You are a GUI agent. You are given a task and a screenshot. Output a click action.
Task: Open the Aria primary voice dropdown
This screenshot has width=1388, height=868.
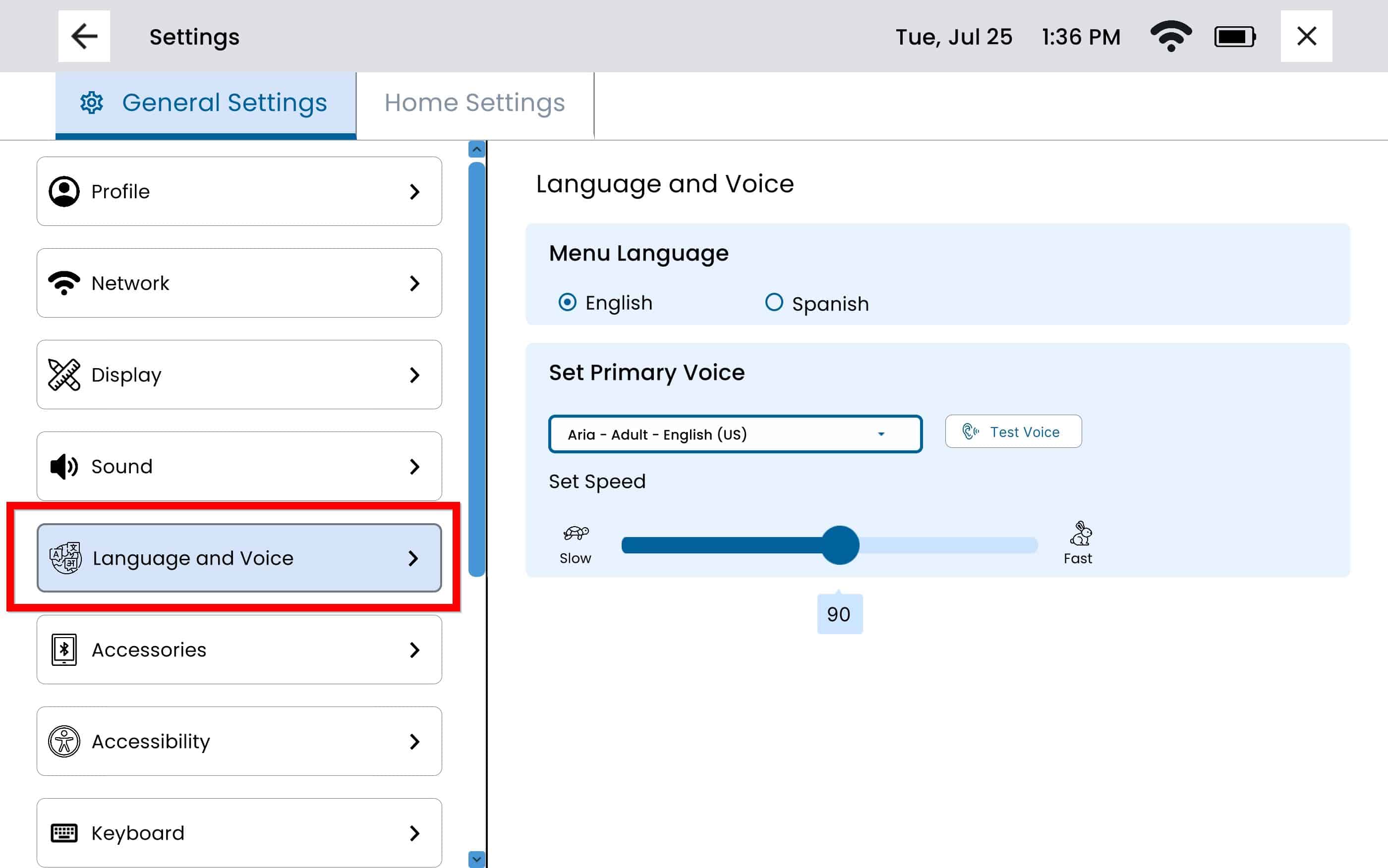click(735, 434)
